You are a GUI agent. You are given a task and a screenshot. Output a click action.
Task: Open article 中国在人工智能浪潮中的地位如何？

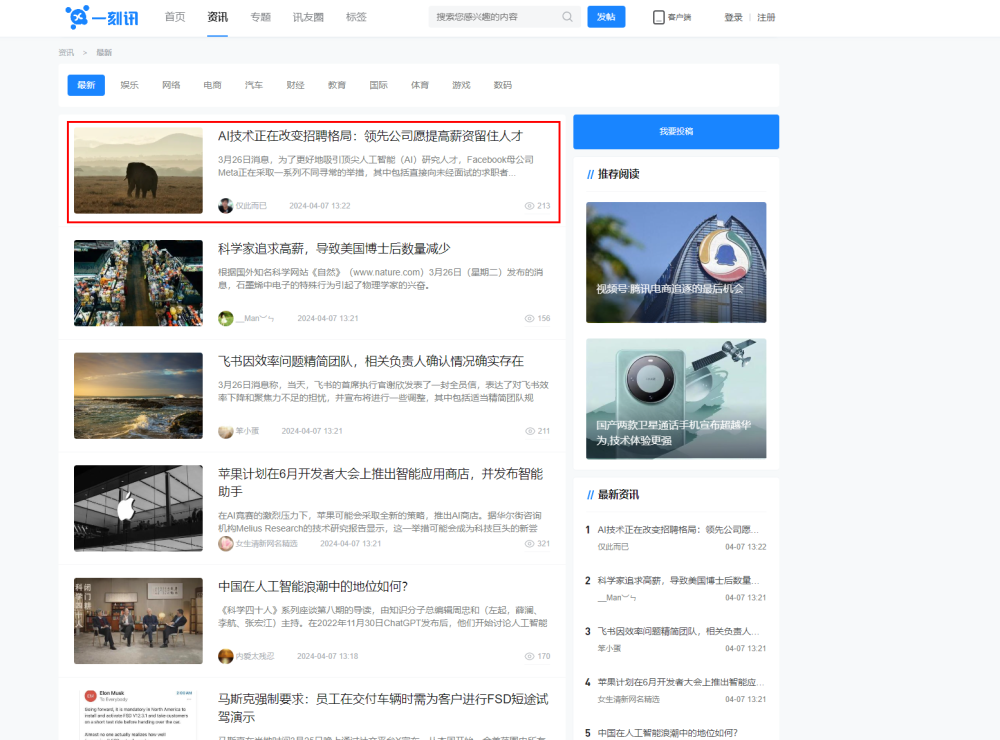click(x=313, y=587)
